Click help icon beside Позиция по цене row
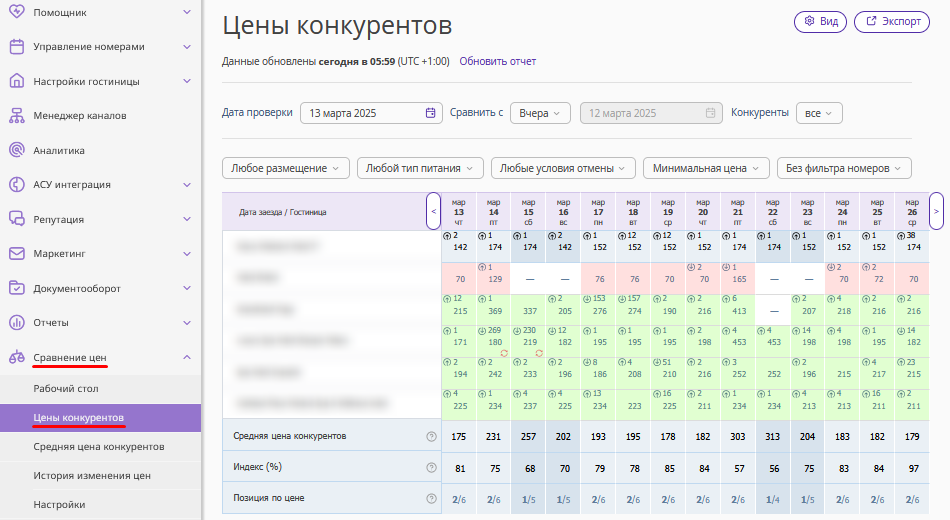Image resolution: width=950 pixels, height=520 pixels. (x=431, y=499)
